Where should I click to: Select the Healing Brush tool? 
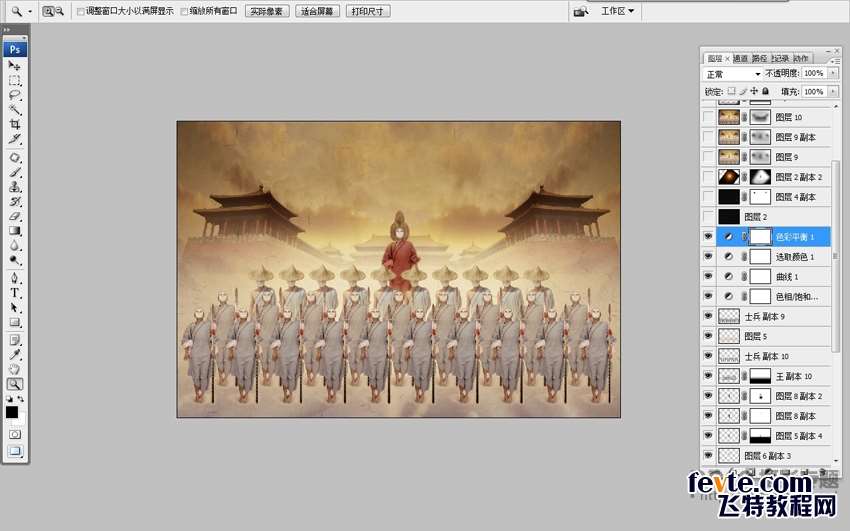click(x=15, y=158)
